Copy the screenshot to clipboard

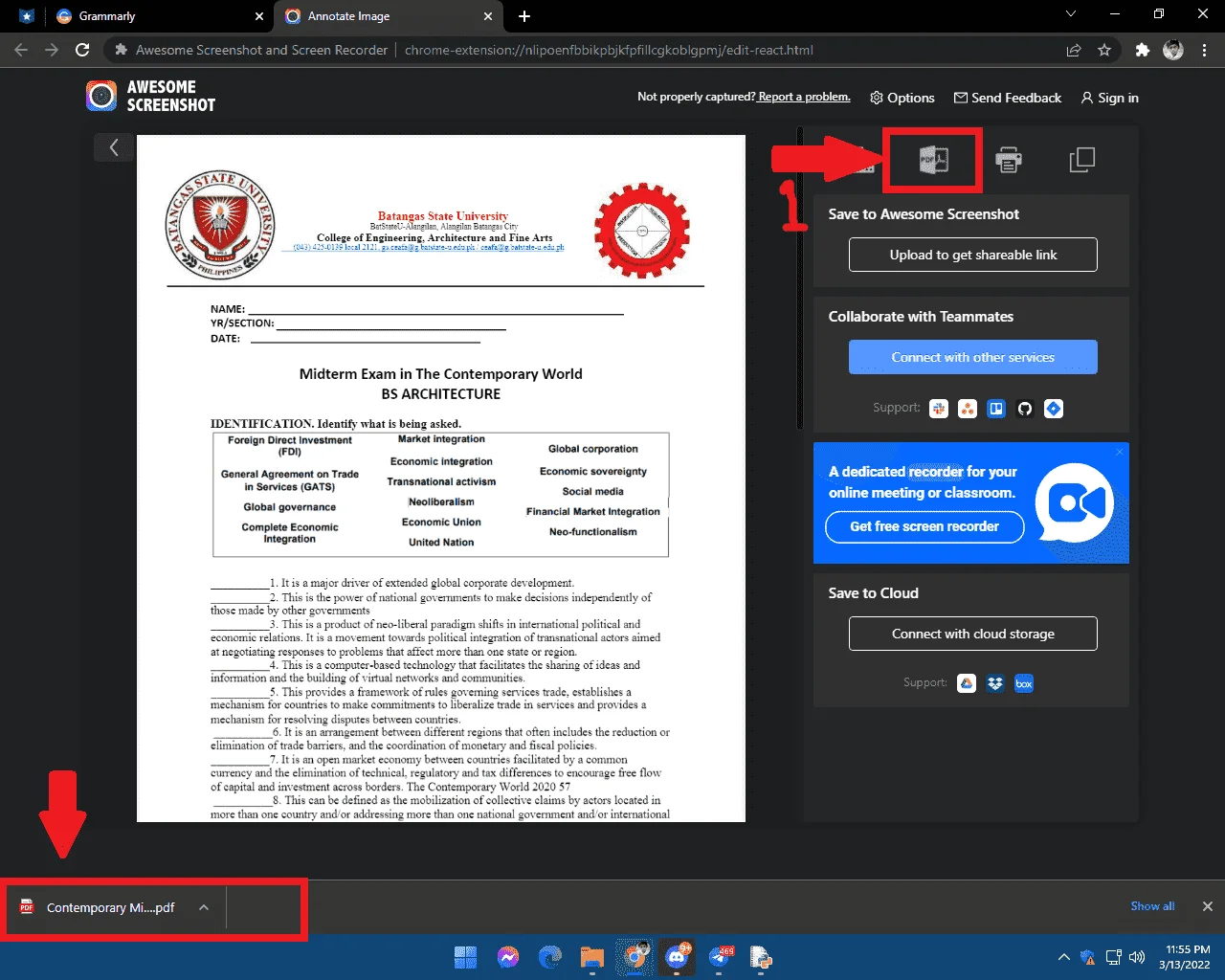pos(1081,160)
